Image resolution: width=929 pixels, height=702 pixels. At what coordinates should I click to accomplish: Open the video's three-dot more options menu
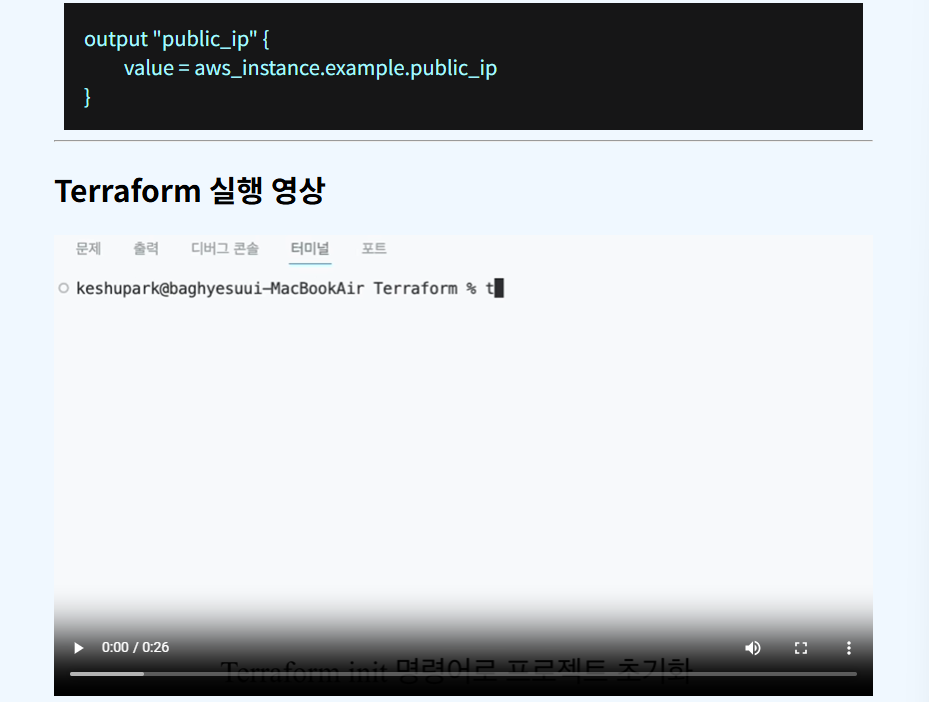(x=848, y=648)
